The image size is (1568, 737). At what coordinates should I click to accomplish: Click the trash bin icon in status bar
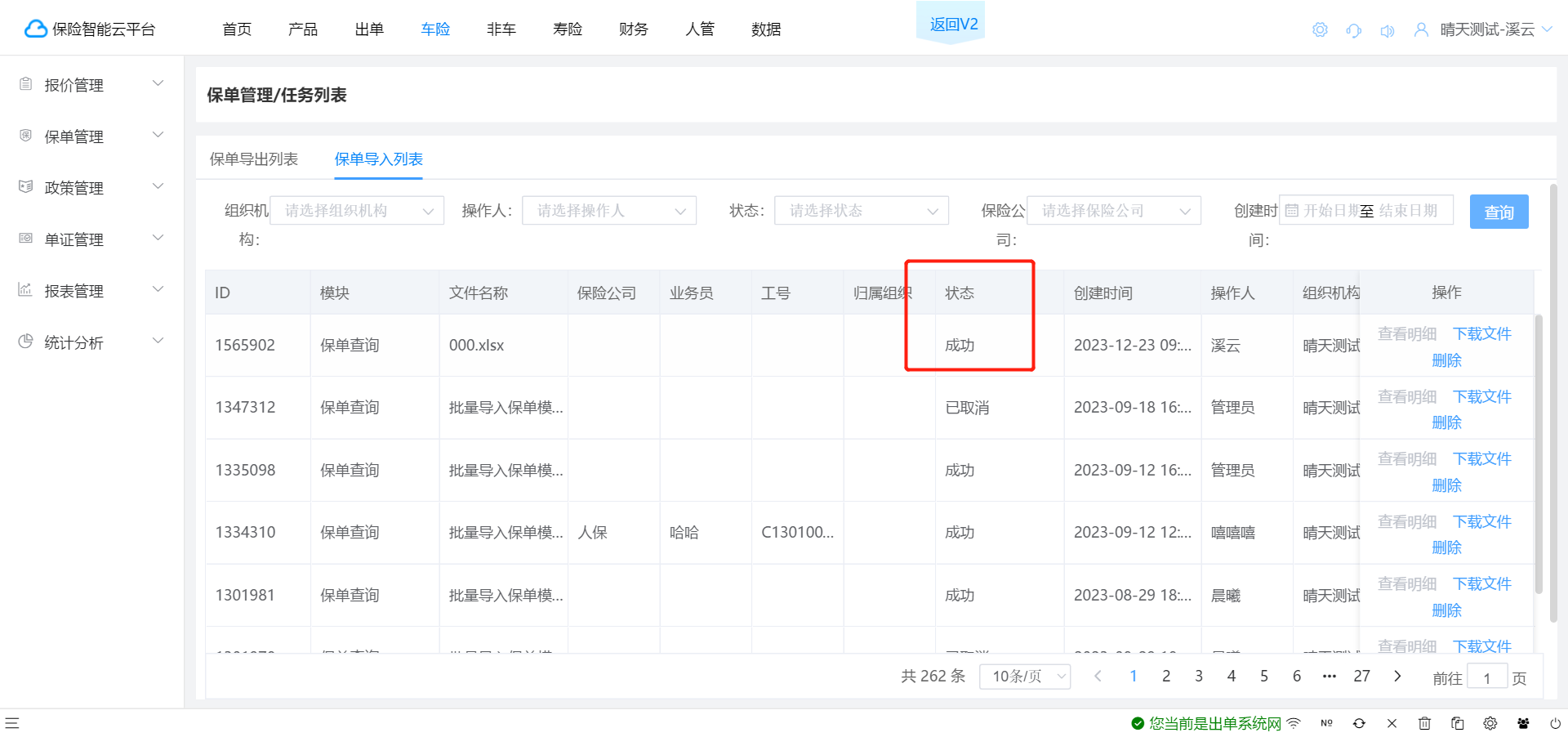[1424, 723]
